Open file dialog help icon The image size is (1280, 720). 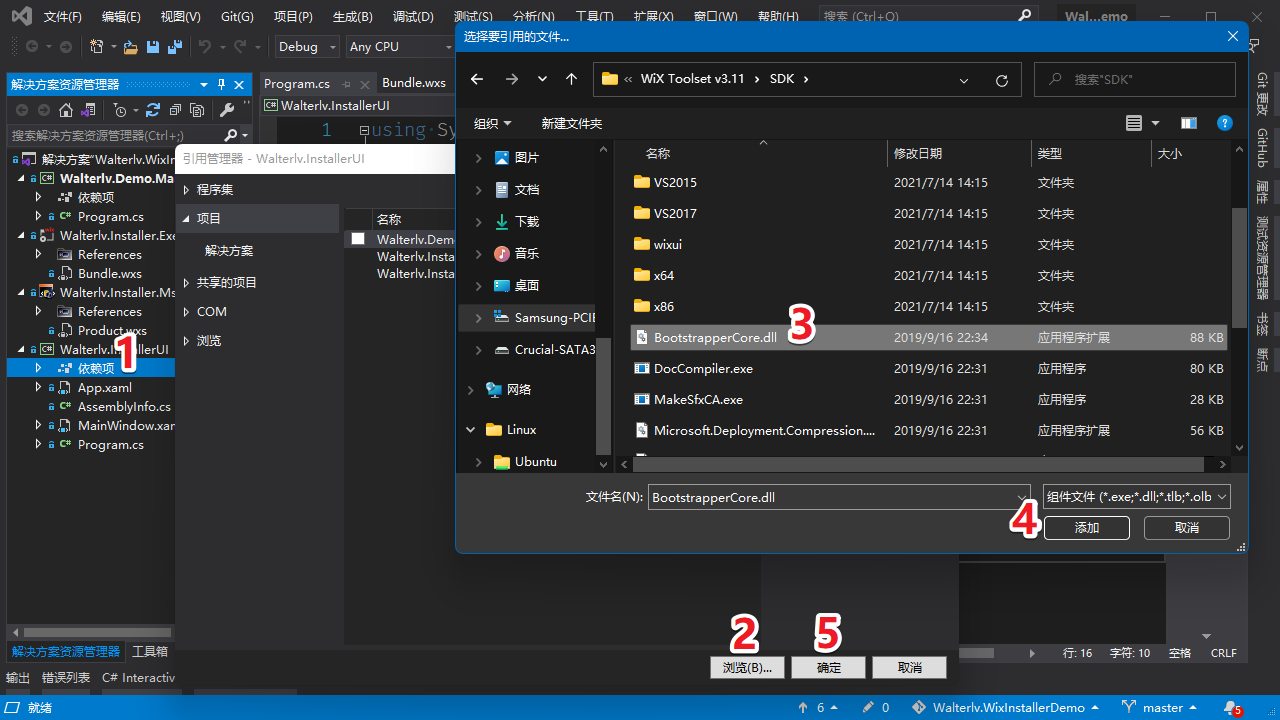coord(1224,123)
